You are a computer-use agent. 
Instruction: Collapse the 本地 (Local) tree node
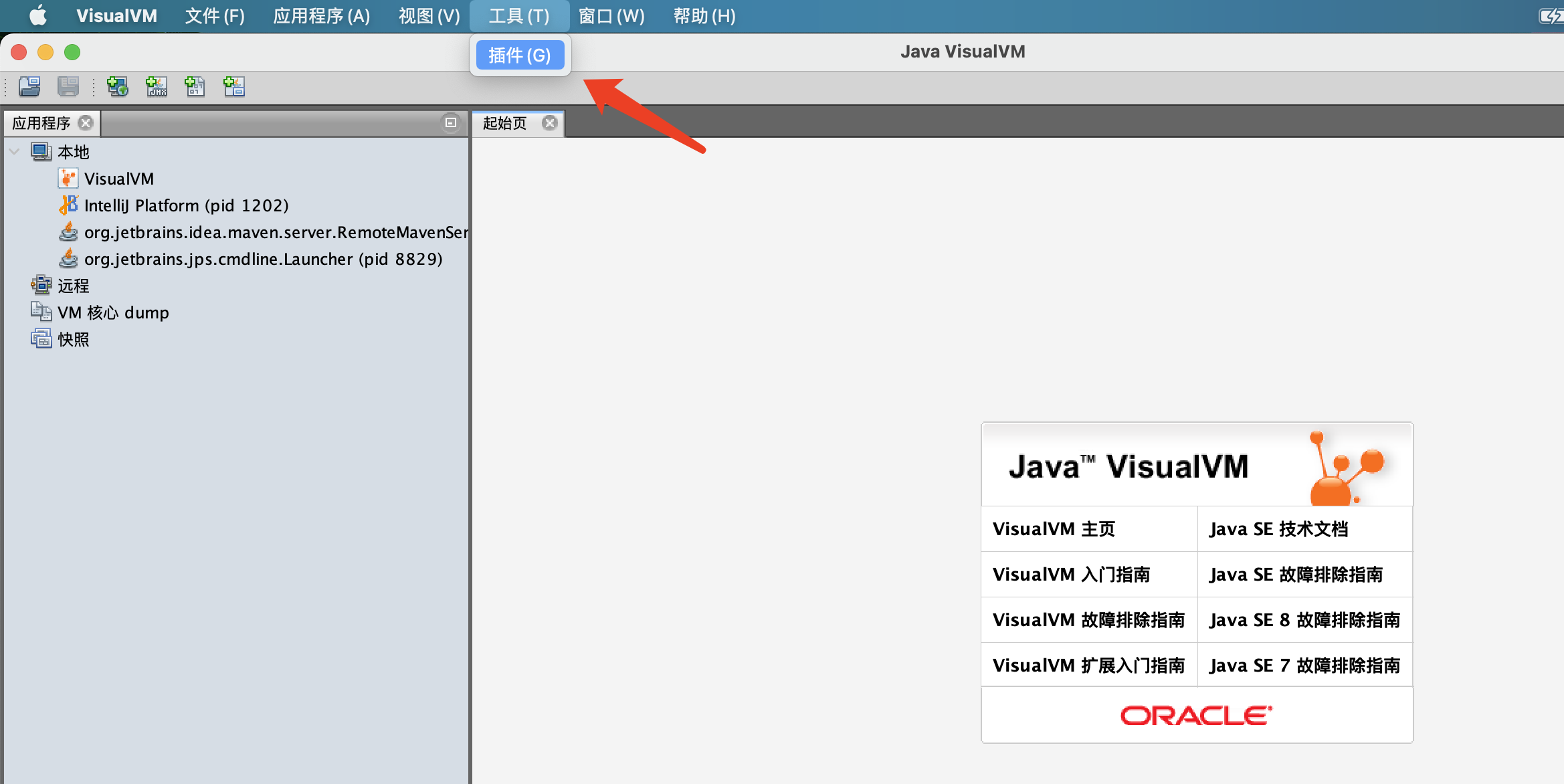pyautogui.click(x=13, y=151)
